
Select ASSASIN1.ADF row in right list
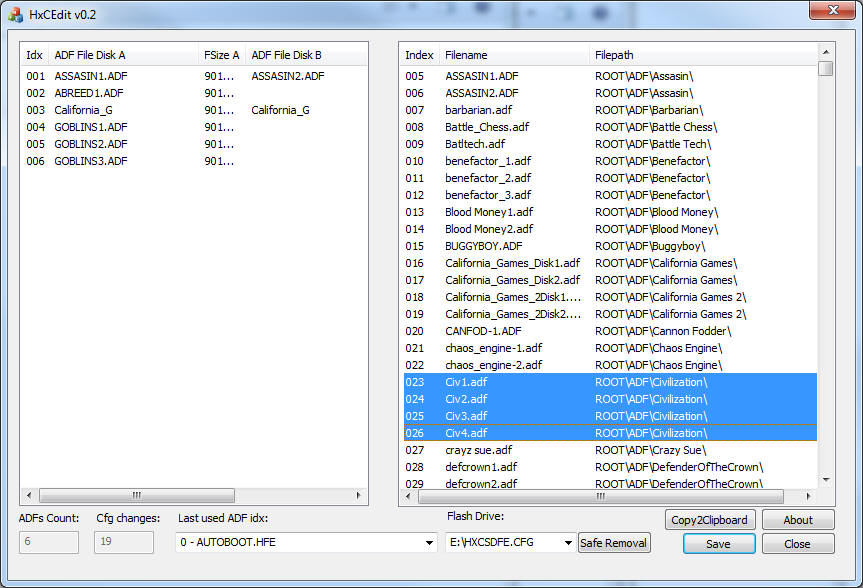(x=610, y=76)
